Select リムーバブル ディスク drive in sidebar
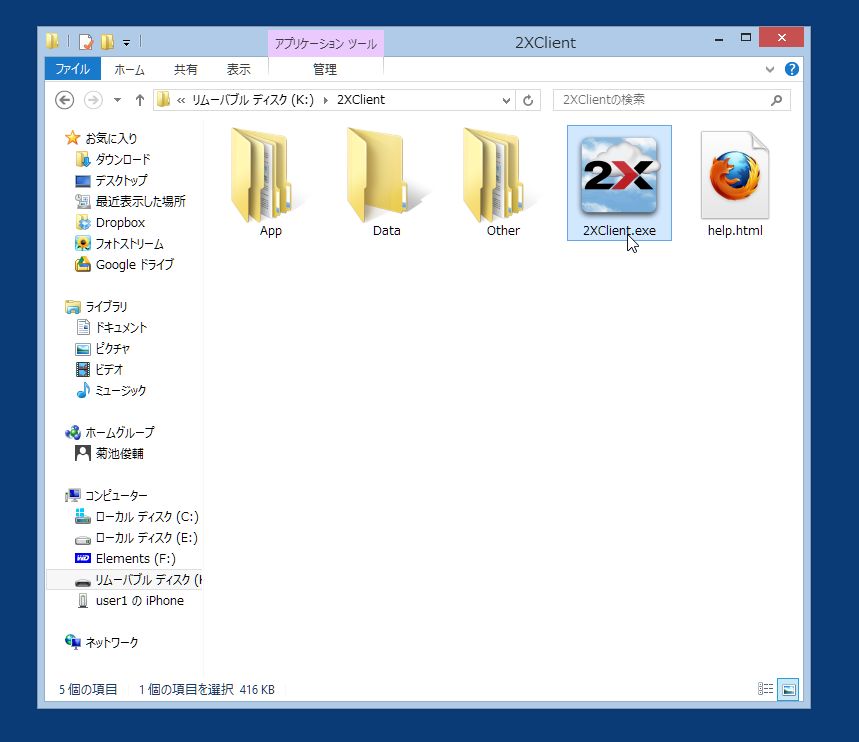This screenshot has height=742, width=859. pyautogui.click(x=124, y=579)
